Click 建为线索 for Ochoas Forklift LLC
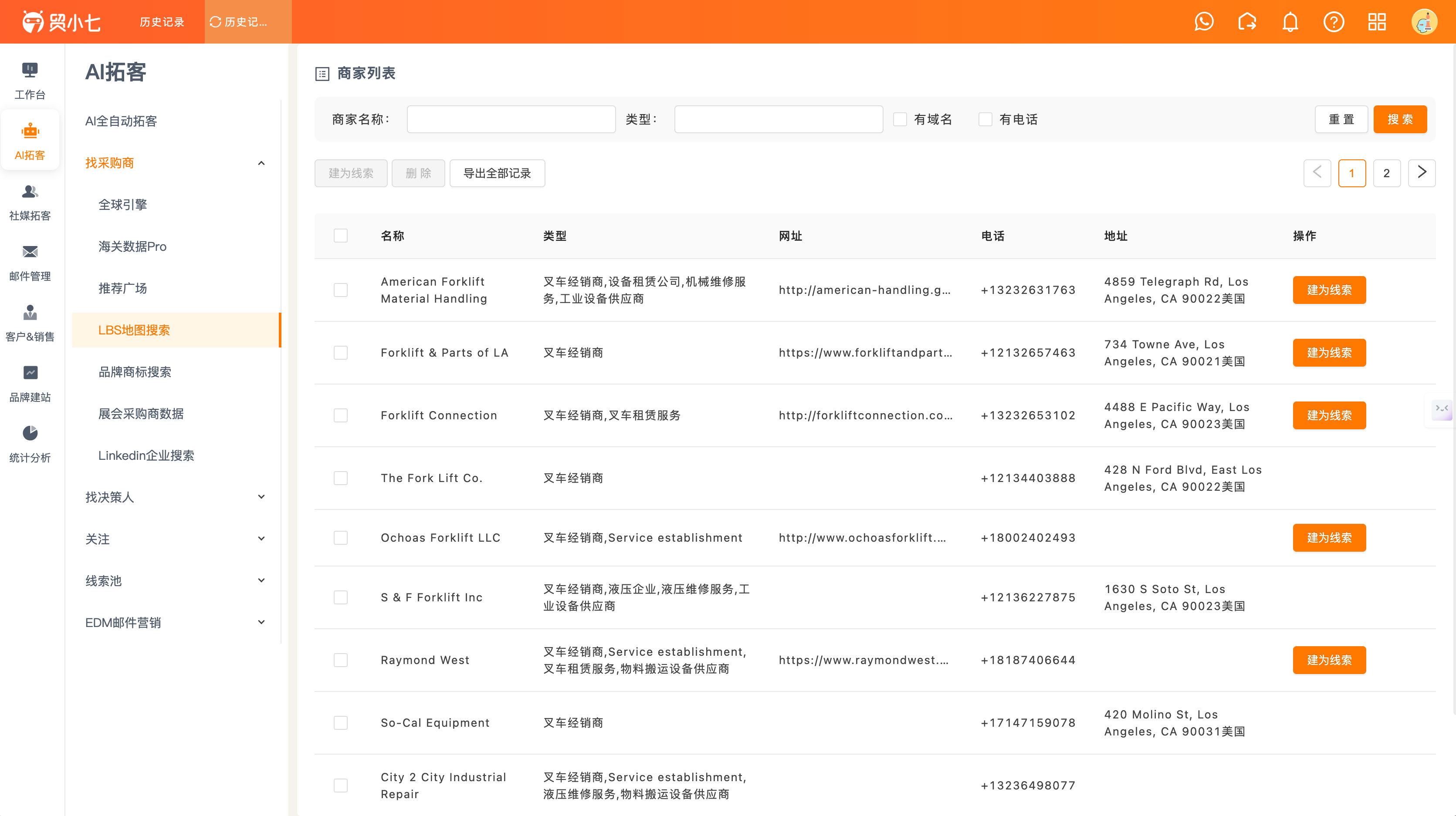The image size is (1456, 816). click(1329, 537)
